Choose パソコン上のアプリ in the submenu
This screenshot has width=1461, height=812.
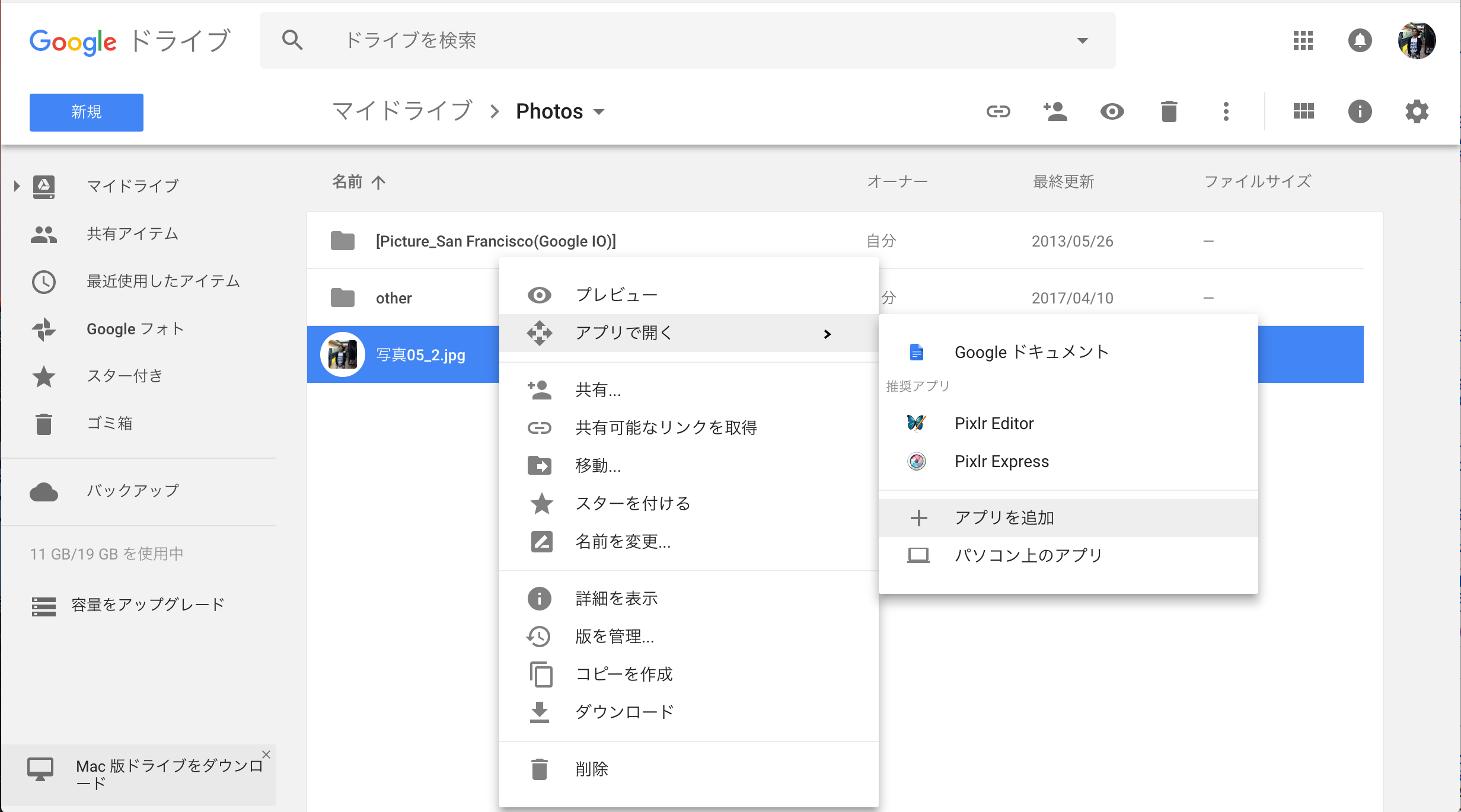pyautogui.click(x=1068, y=555)
